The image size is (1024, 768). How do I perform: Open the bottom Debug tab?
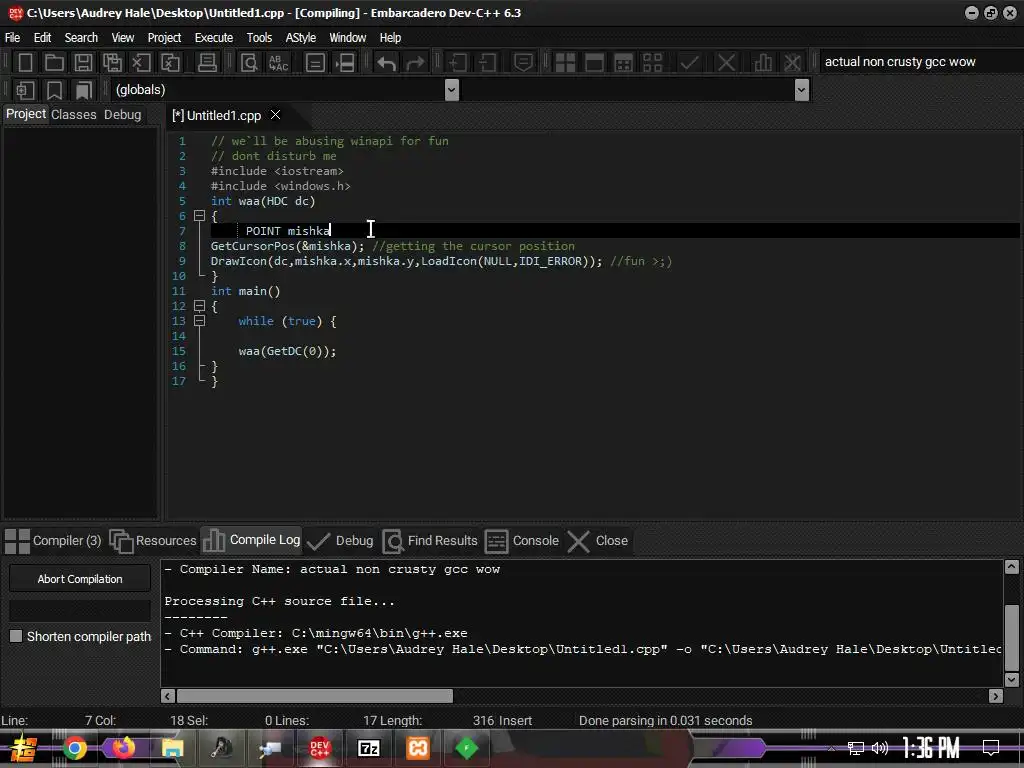pos(340,541)
